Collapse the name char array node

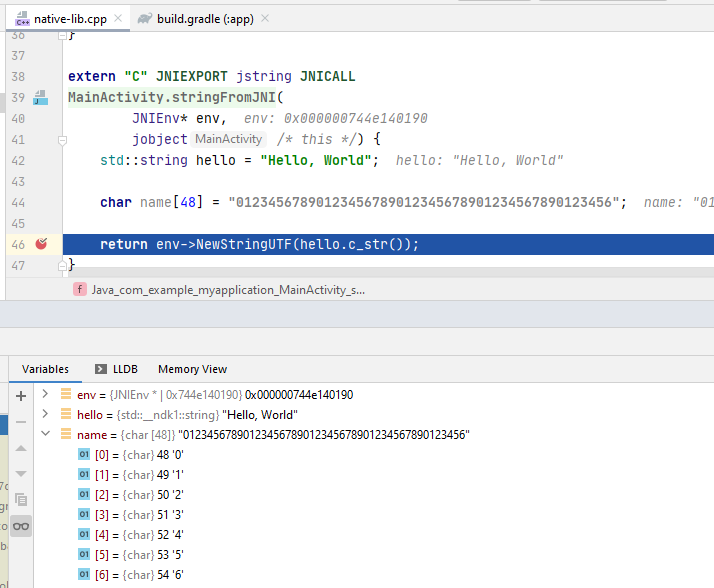pyautogui.click(x=45, y=435)
